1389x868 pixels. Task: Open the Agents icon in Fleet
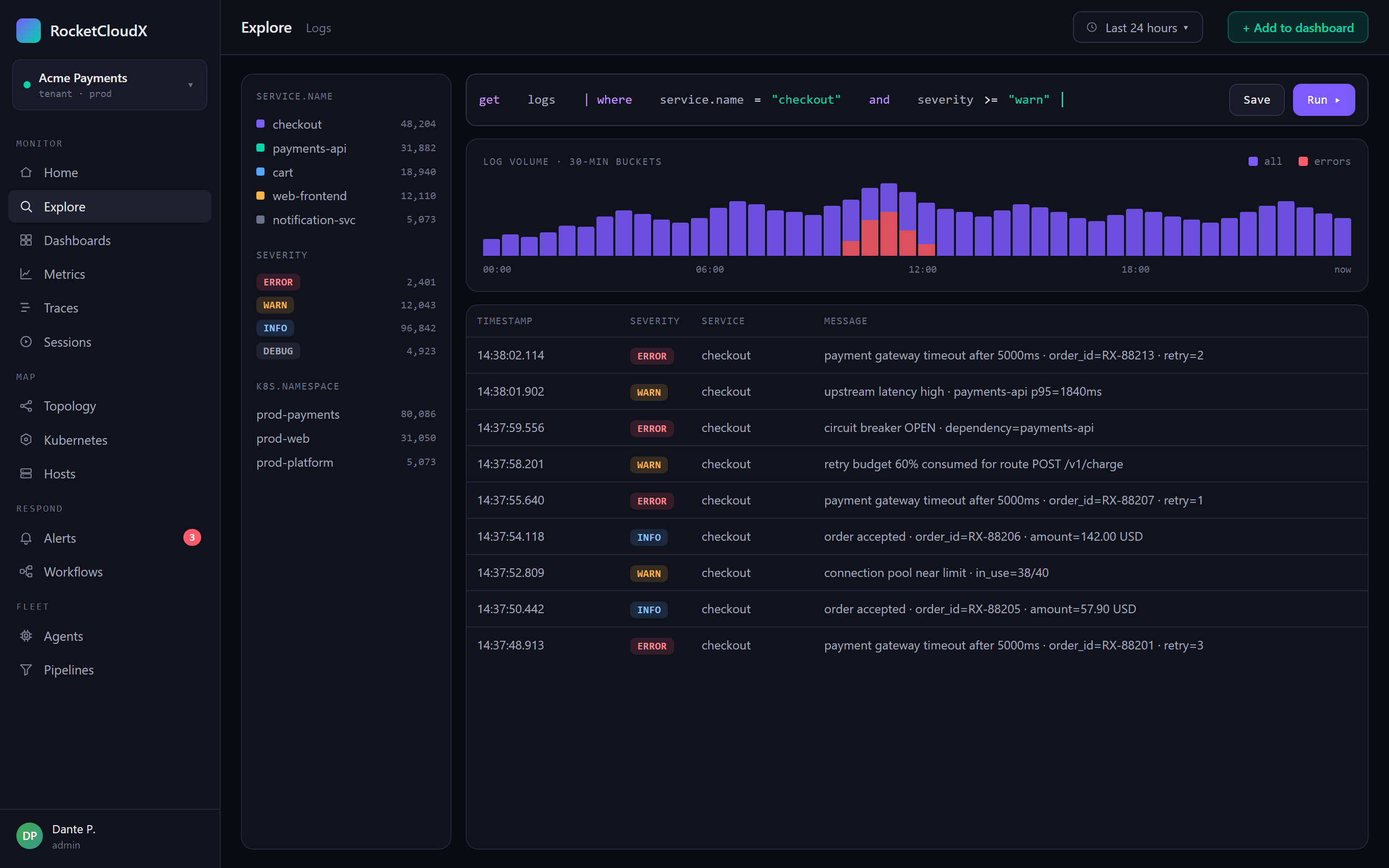pos(26,636)
